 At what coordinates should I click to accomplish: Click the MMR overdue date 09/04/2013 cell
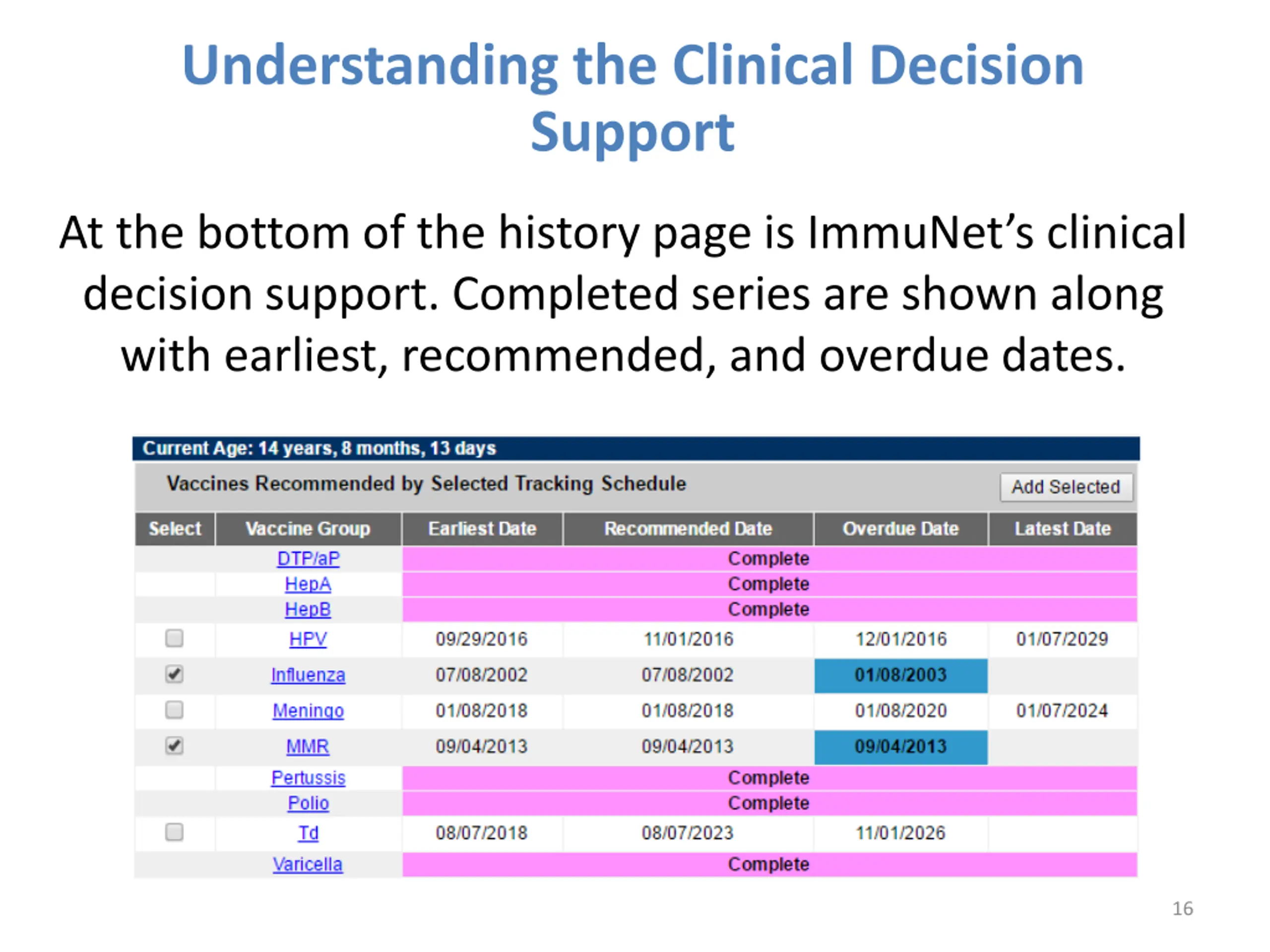click(x=901, y=747)
